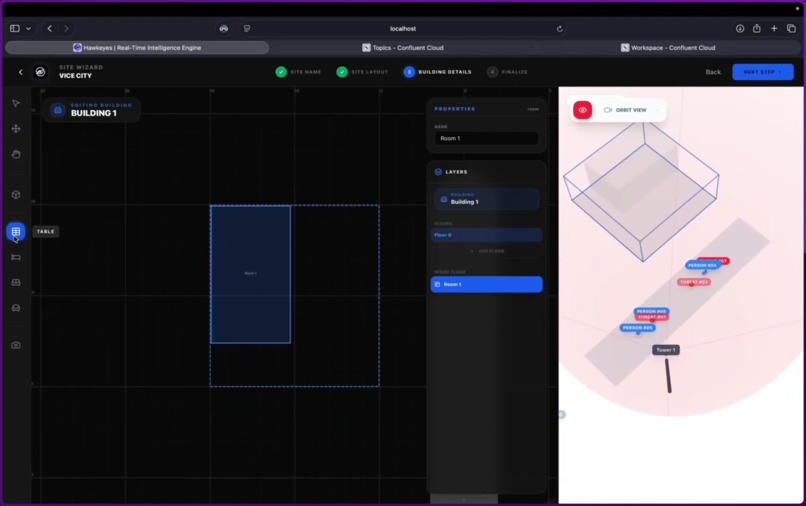The width and height of the screenshot is (806, 506).
Task: Select the Table furniture tool
Action: (16, 231)
